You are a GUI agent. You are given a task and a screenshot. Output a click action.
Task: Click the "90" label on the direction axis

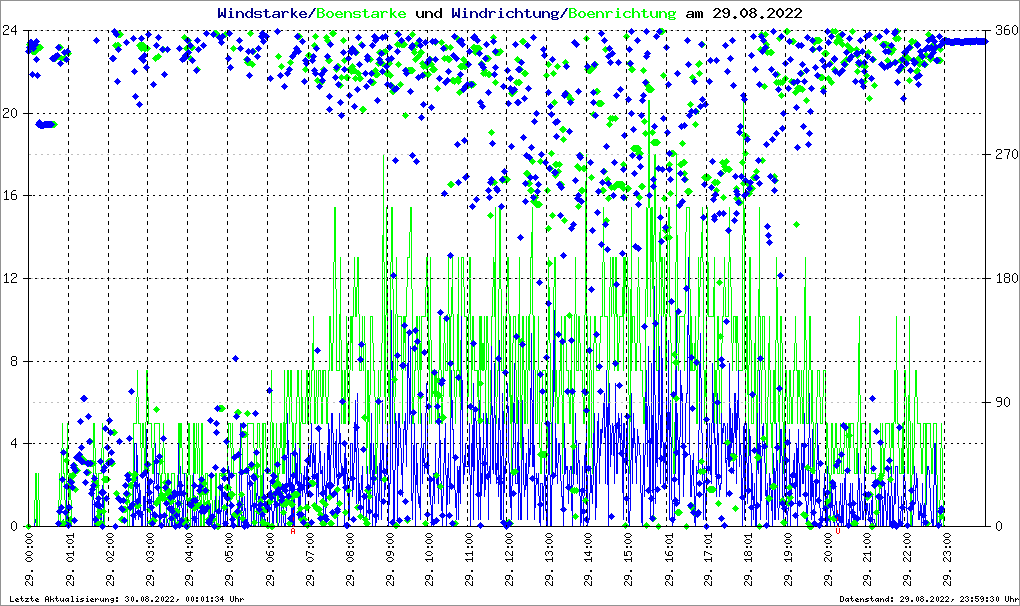pos(1002,402)
